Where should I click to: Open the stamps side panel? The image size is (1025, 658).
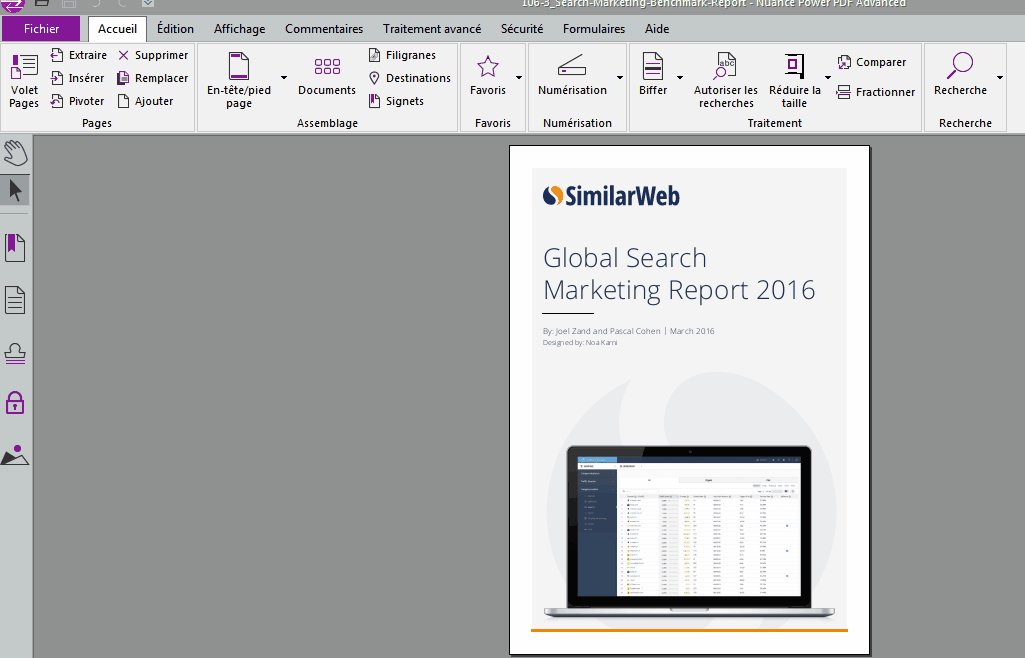click(x=15, y=352)
